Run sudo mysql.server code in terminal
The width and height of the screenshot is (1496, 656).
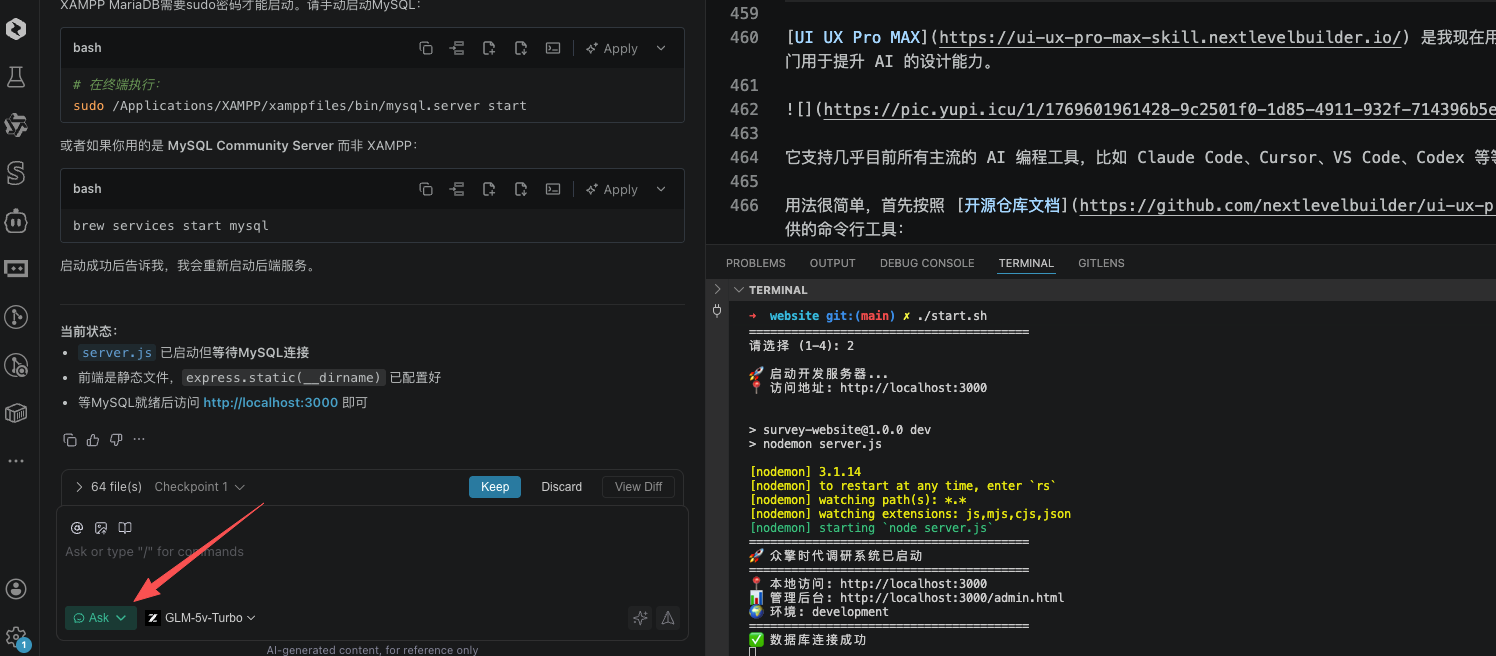pyautogui.click(x=552, y=48)
